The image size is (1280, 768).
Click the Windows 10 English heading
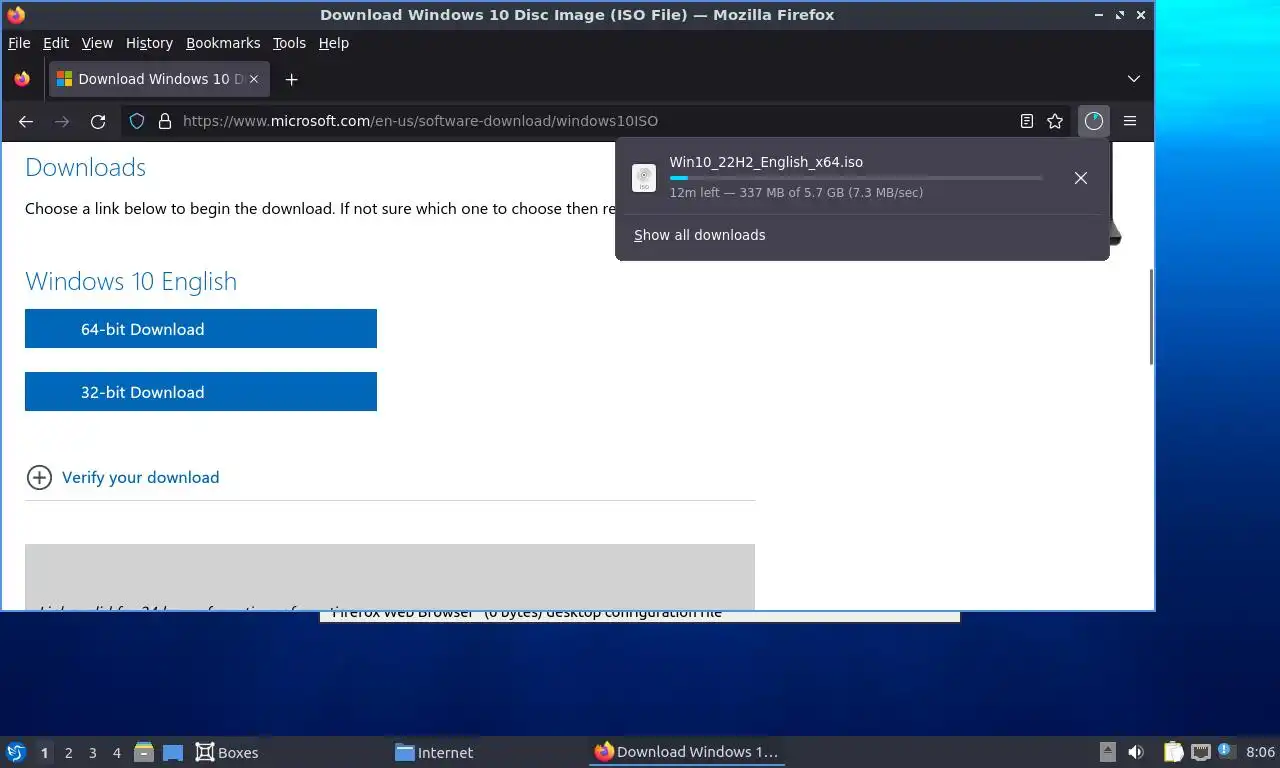coord(131,281)
